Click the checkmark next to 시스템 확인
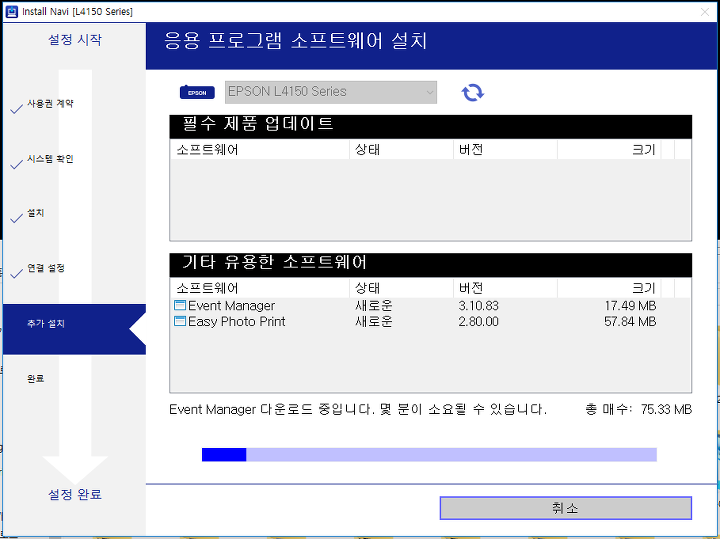720x539 pixels. (17, 164)
